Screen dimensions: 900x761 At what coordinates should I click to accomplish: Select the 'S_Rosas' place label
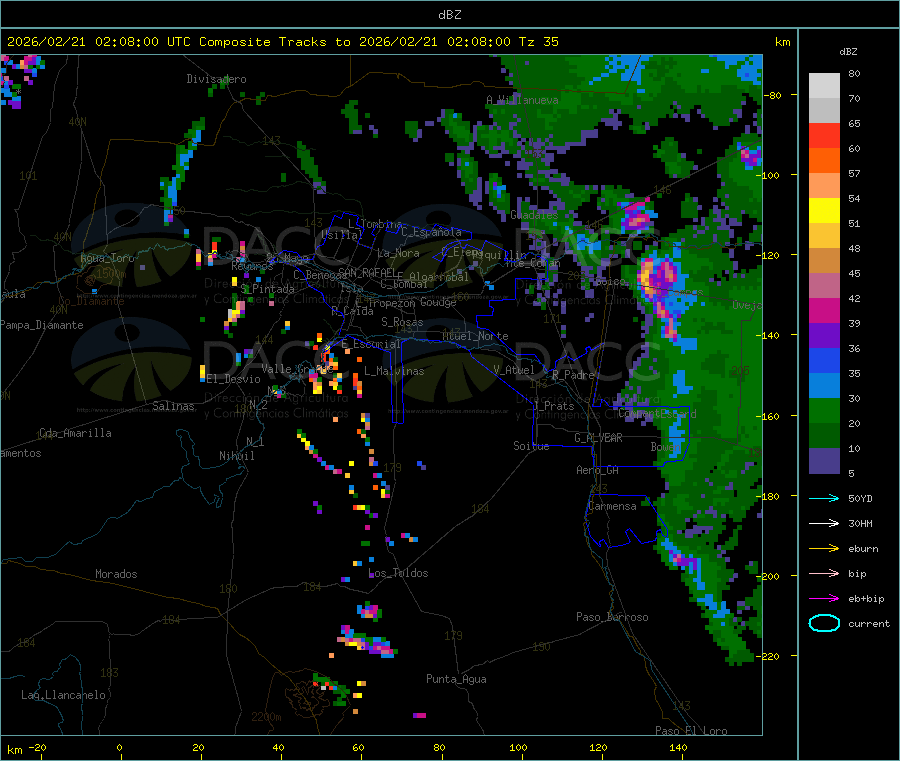pos(402,323)
